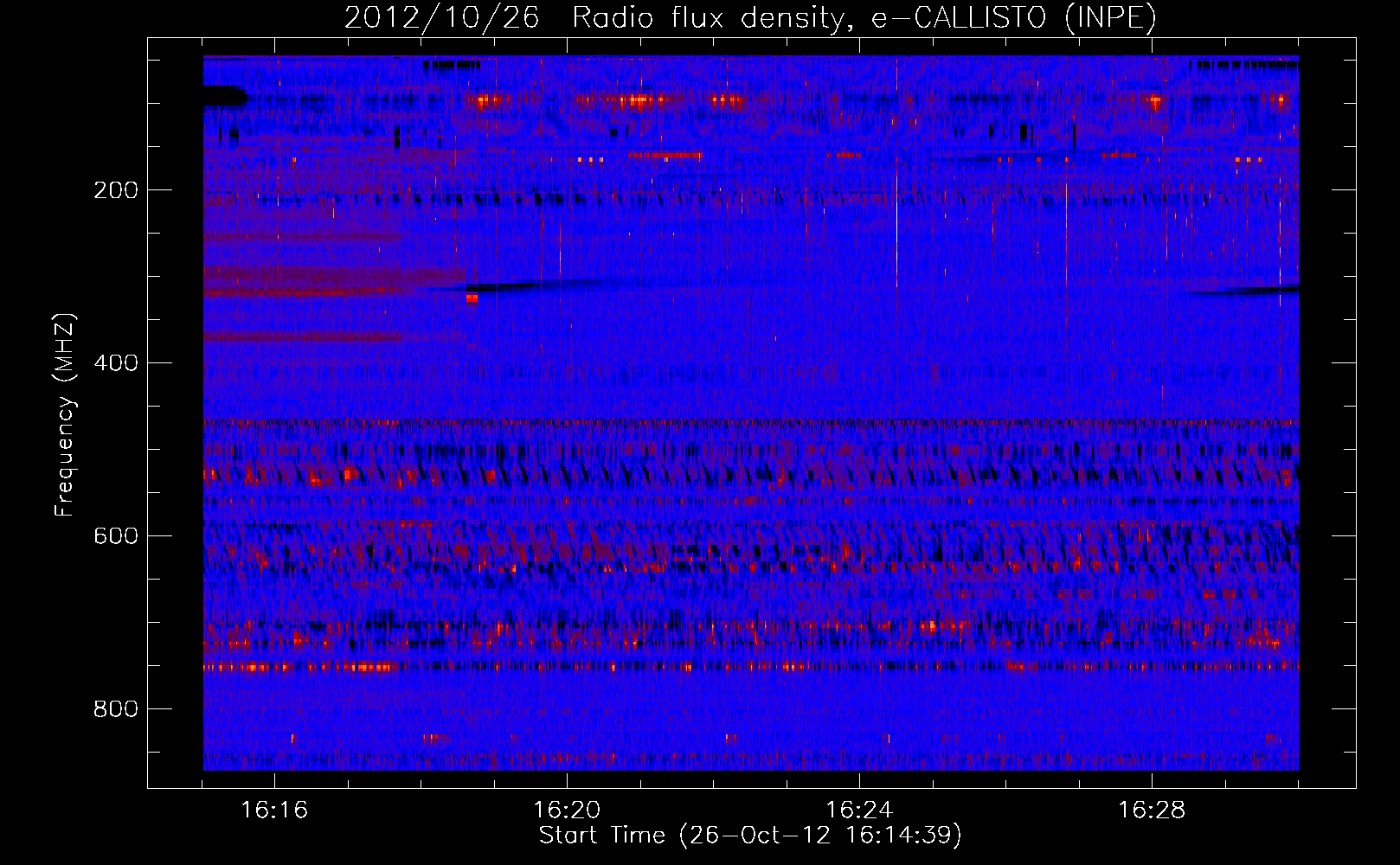Click the 600 frequency tick label

point(116,536)
